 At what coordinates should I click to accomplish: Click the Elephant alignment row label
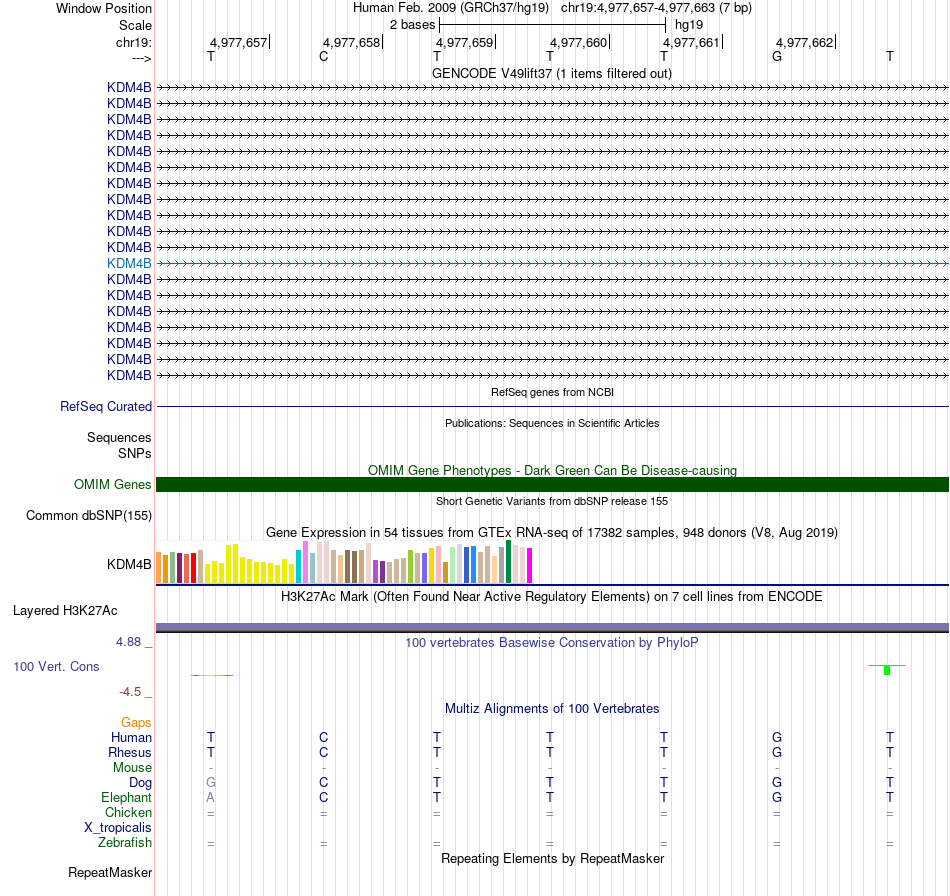pyautogui.click(x=127, y=797)
